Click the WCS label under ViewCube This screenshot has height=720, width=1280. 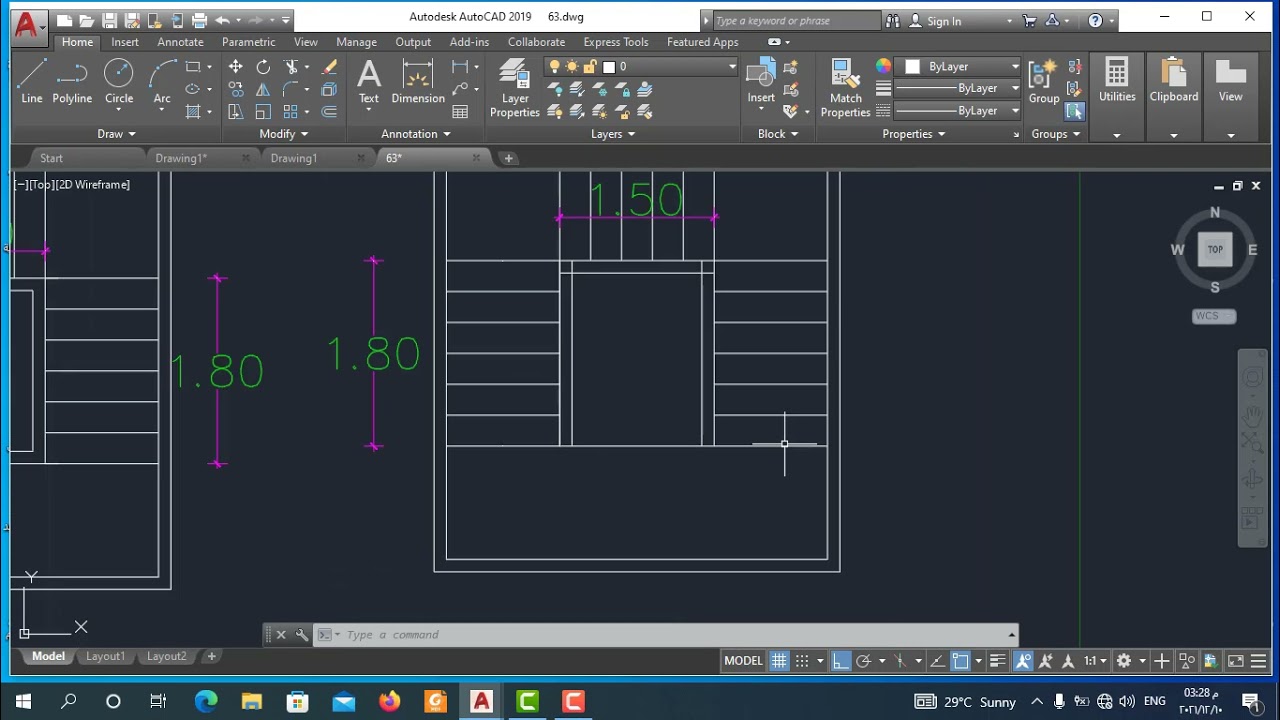click(x=1214, y=316)
